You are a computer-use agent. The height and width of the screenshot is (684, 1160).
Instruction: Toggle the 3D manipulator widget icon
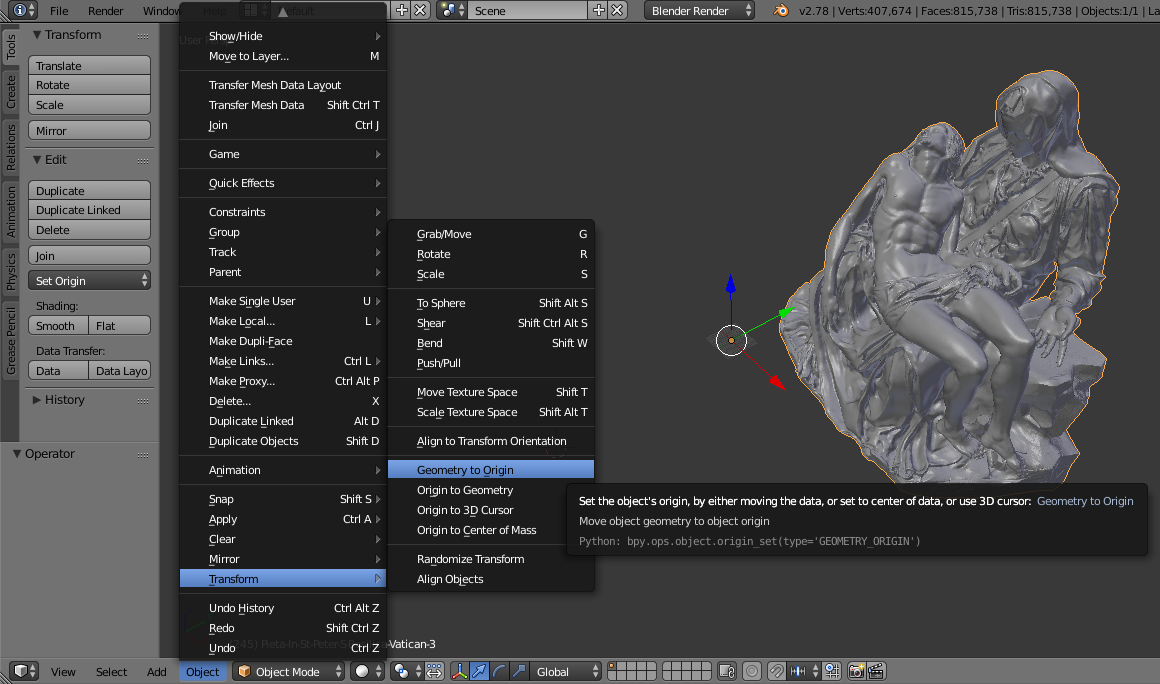(x=459, y=671)
